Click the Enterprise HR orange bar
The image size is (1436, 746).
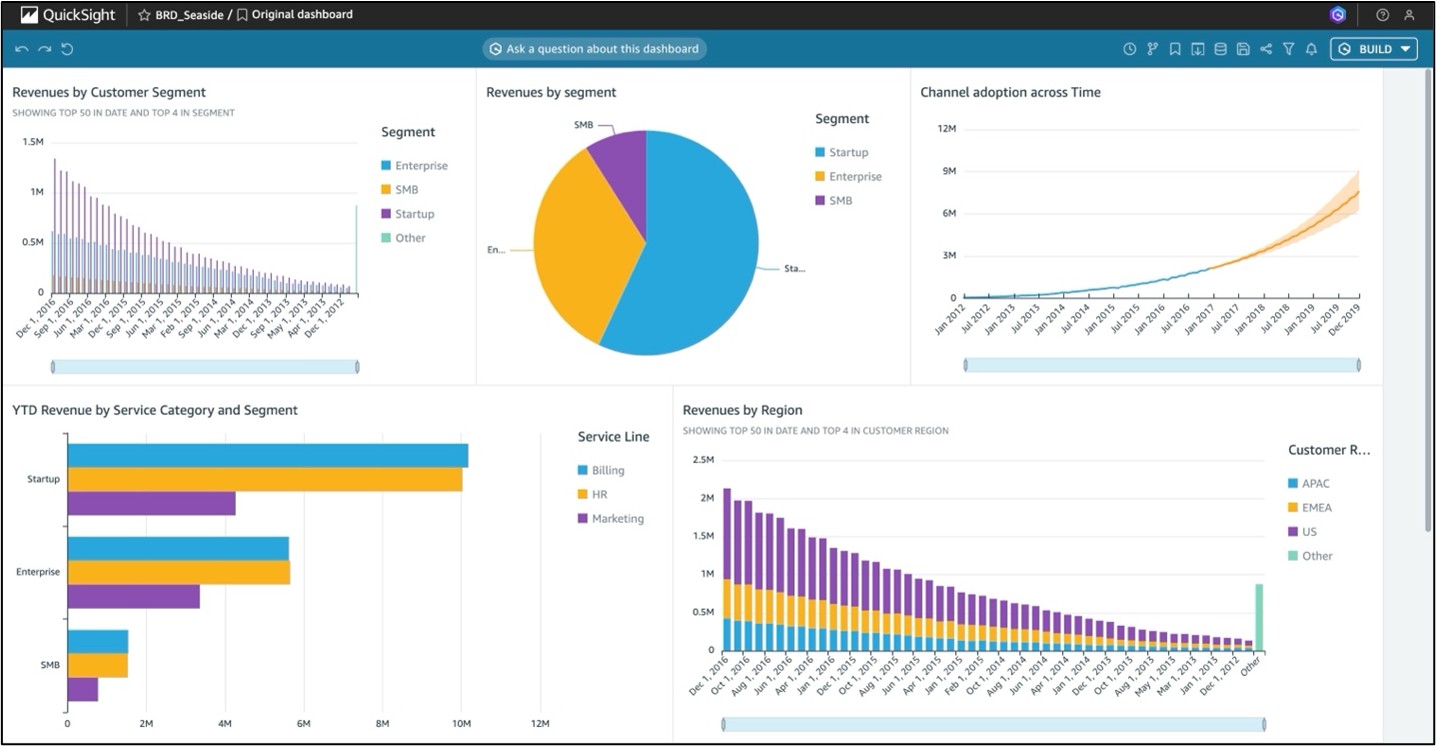(179, 572)
